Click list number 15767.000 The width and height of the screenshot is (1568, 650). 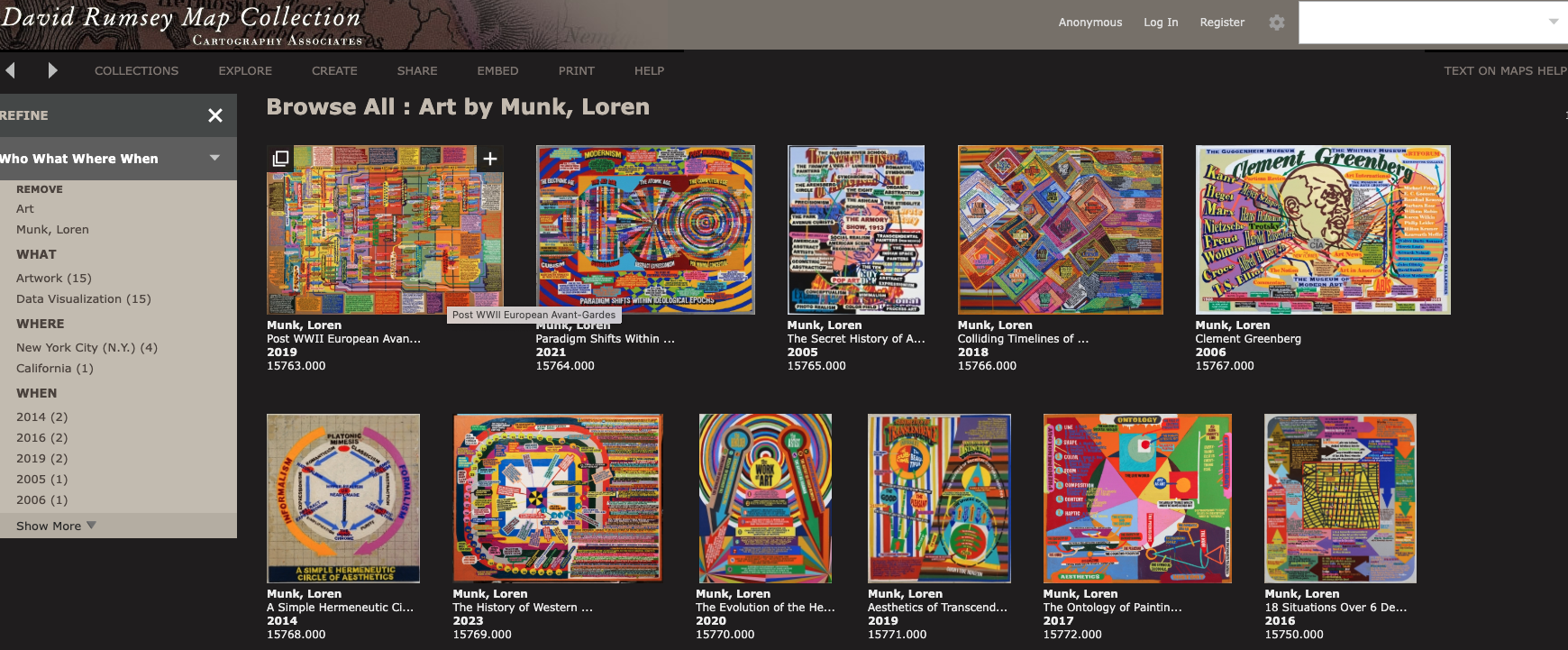(x=1225, y=366)
